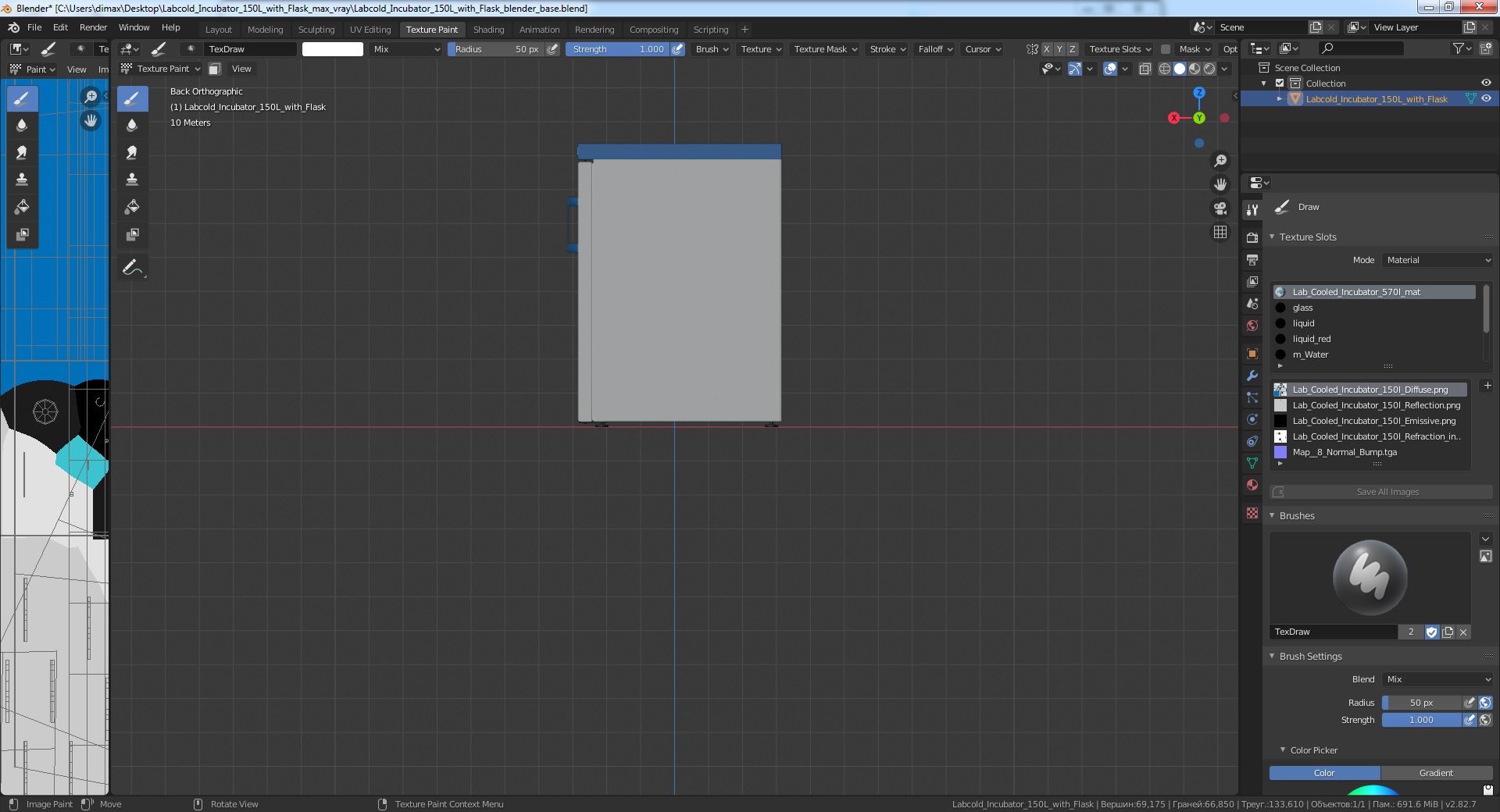This screenshot has width=1500, height=812.
Task: Select the Gradient color option
Action: (1436, 773)
